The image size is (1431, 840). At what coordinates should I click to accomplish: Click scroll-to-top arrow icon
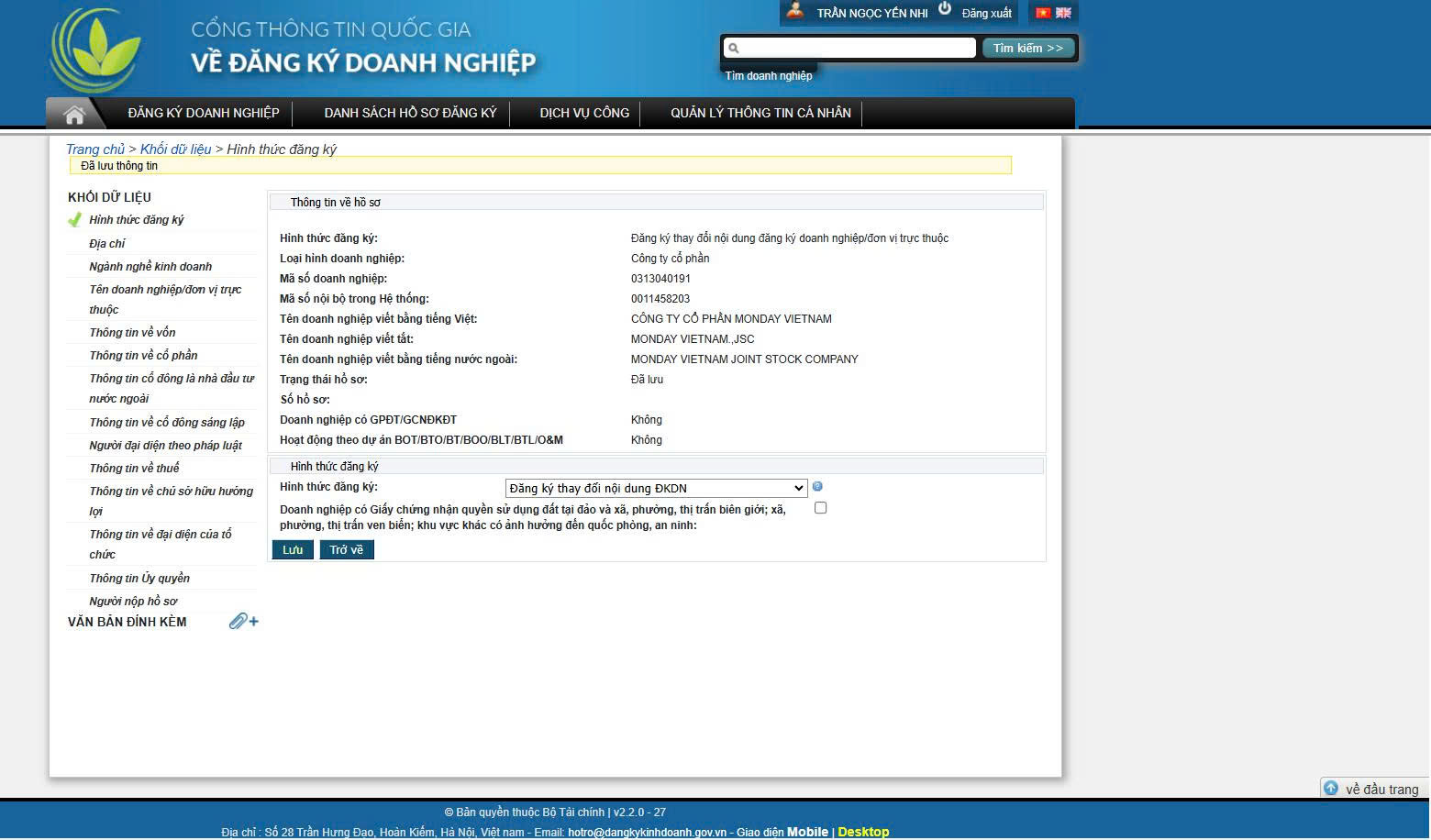pos(1331,789)
